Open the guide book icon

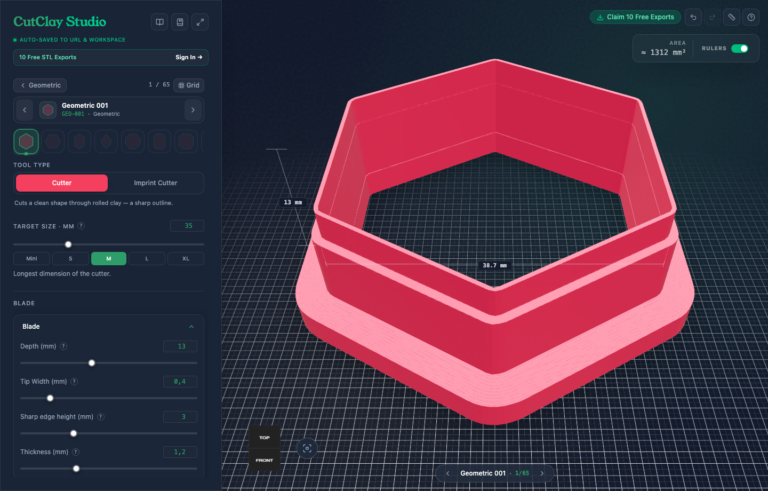160,22
